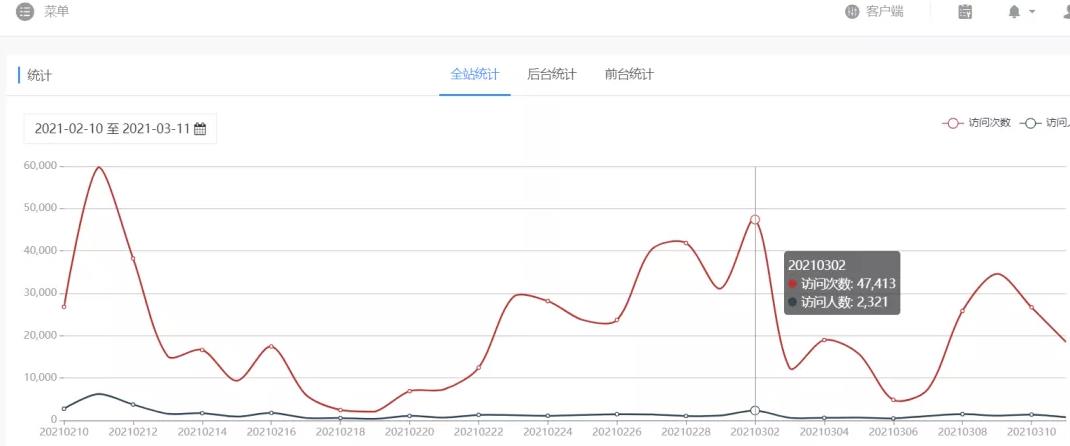Expand the notification bell dropdown arrow

point(1032,12)
